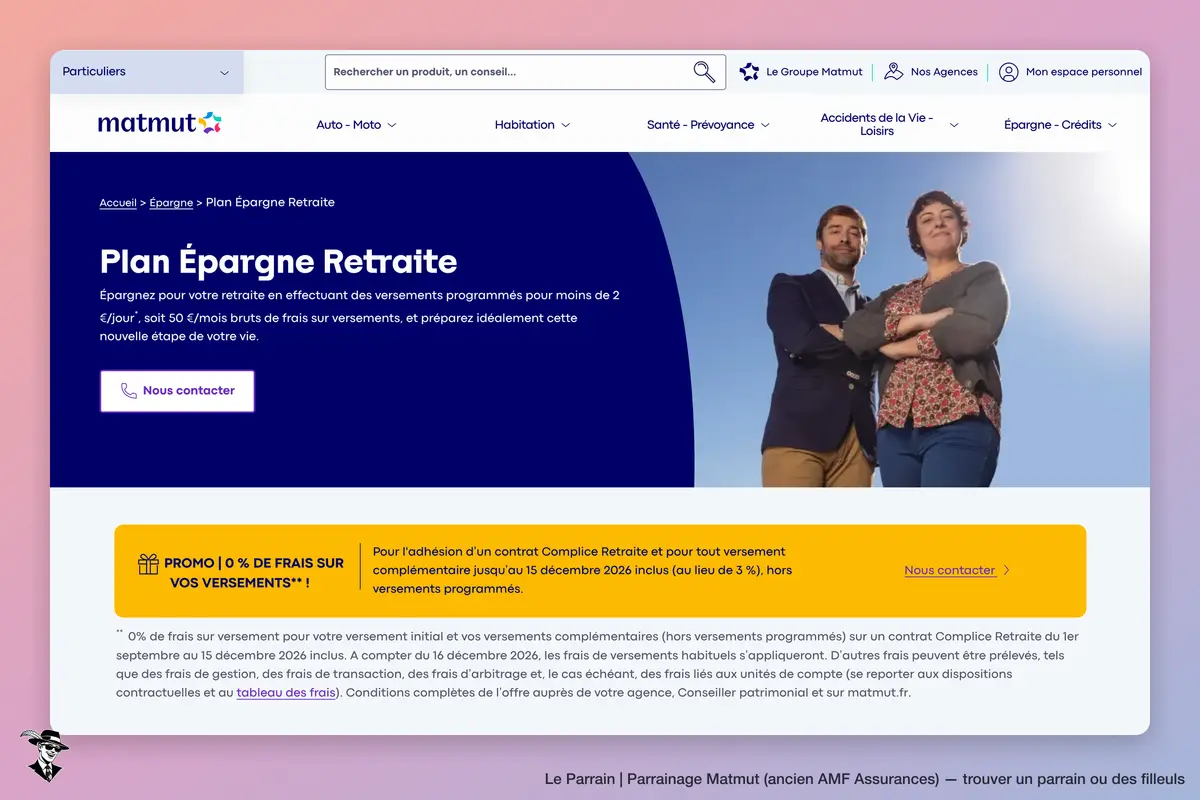1200x800 pixels.
Task: Open the tableau des frais link
Action: [286, 693]
